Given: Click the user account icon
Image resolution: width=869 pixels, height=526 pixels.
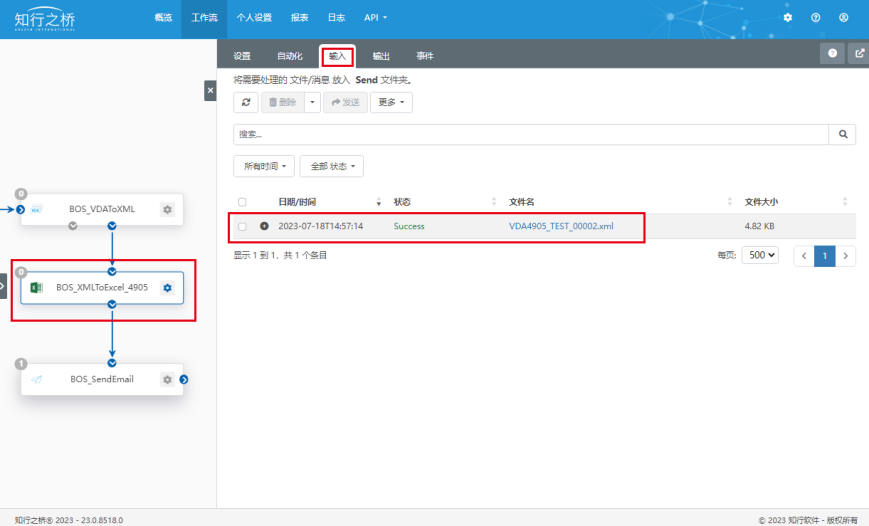Looking at the screenshot, I should pos(844,18).
